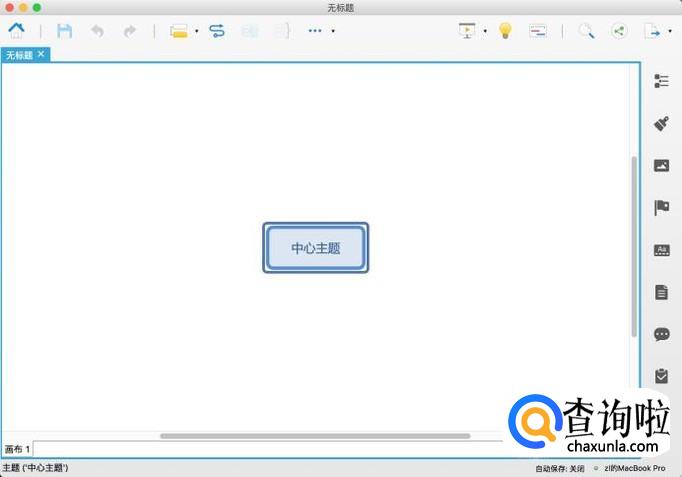Open the more options ellipsis

tap(315, 31)
